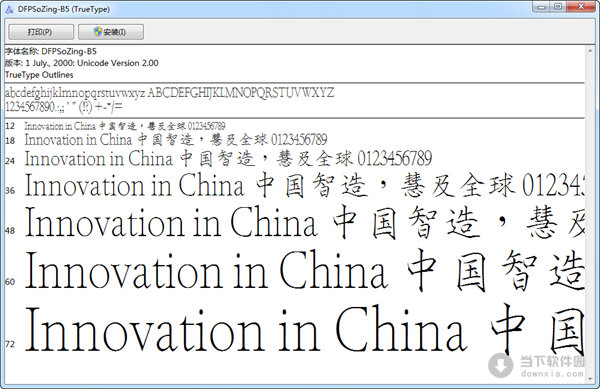Select the 24-point Innovation in China sample
This screenshot has width=600, height=389.
[x=228, y=158]
